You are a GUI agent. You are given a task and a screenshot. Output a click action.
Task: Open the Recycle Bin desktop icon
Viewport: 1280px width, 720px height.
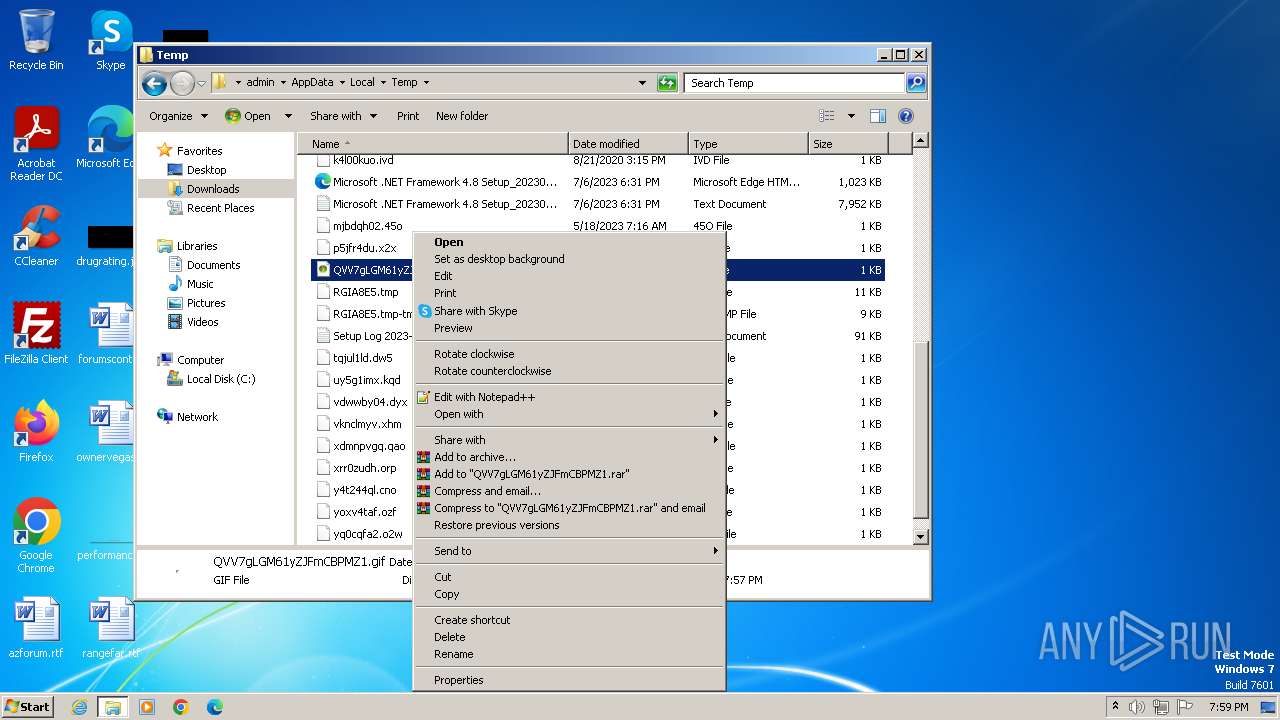[36, 40]
